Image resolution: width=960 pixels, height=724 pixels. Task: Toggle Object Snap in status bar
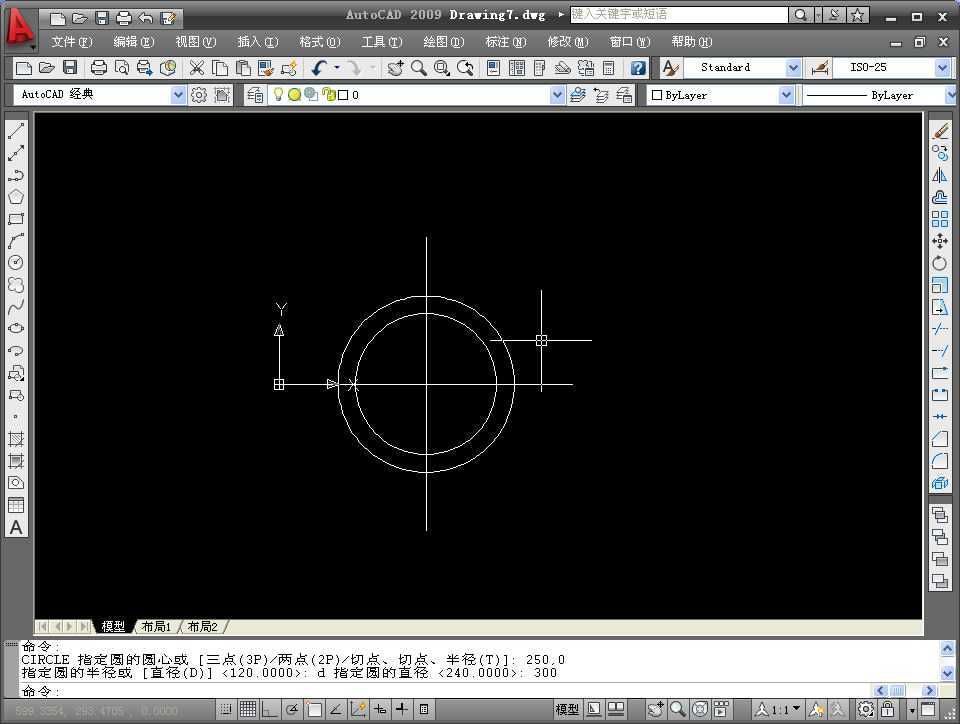[x=315, y=709]
